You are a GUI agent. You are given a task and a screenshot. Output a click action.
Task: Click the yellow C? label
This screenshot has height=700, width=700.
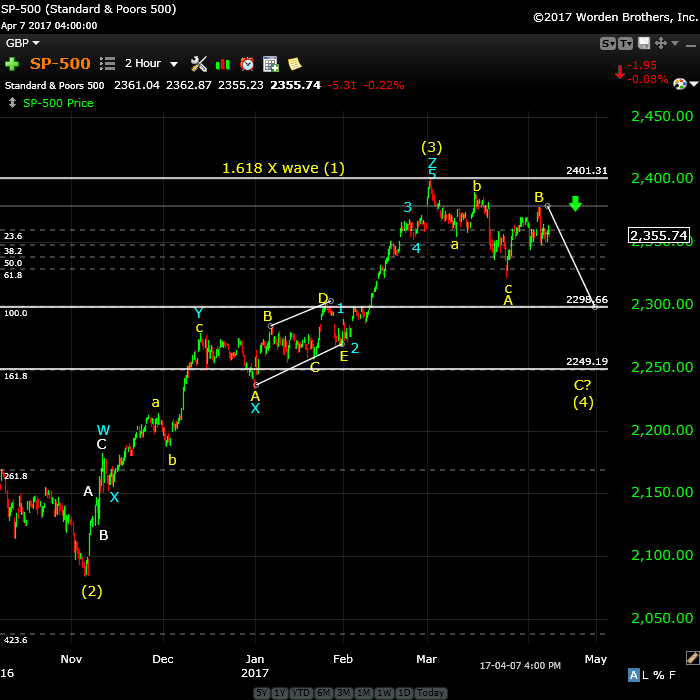coord(582,385)
